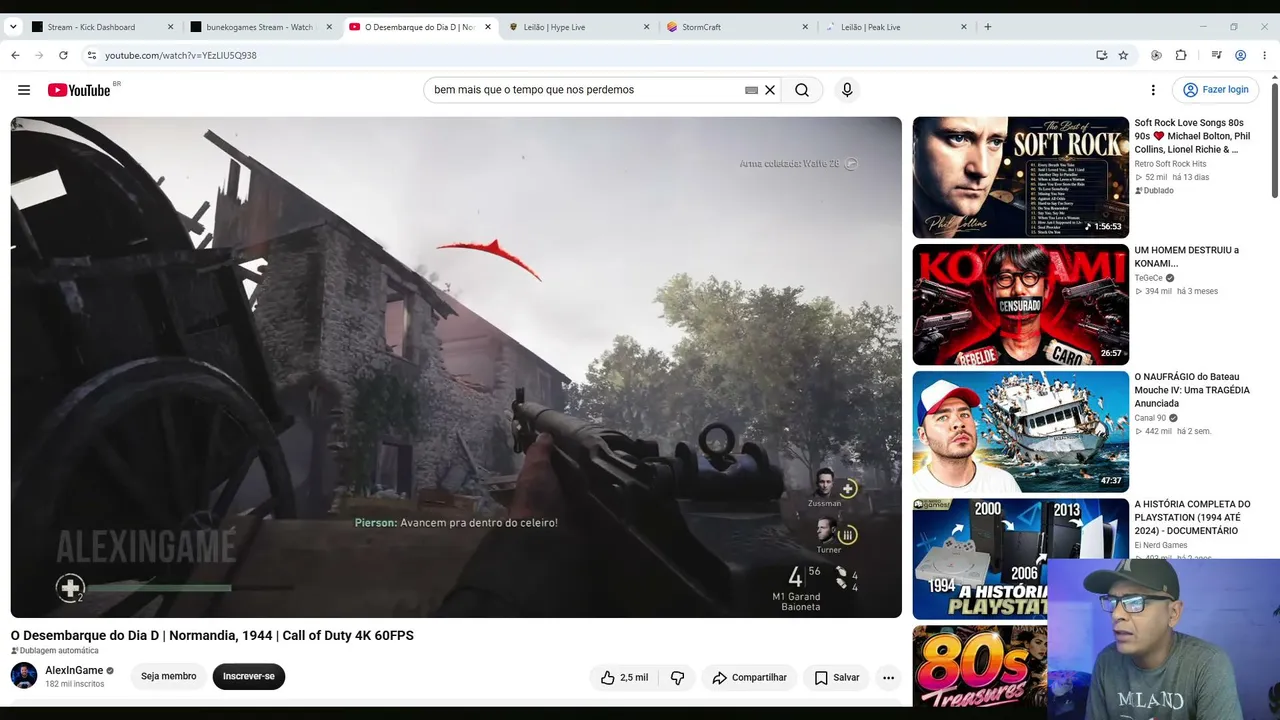Close the Leilão | Peak Live tab
The height and width of the screenshot is (720, 1280).
964,27
